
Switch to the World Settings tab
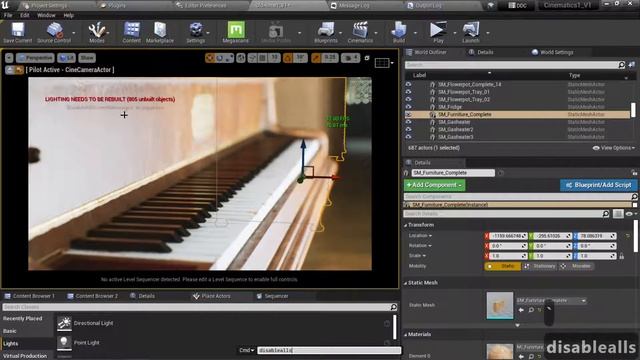point(553,52)
